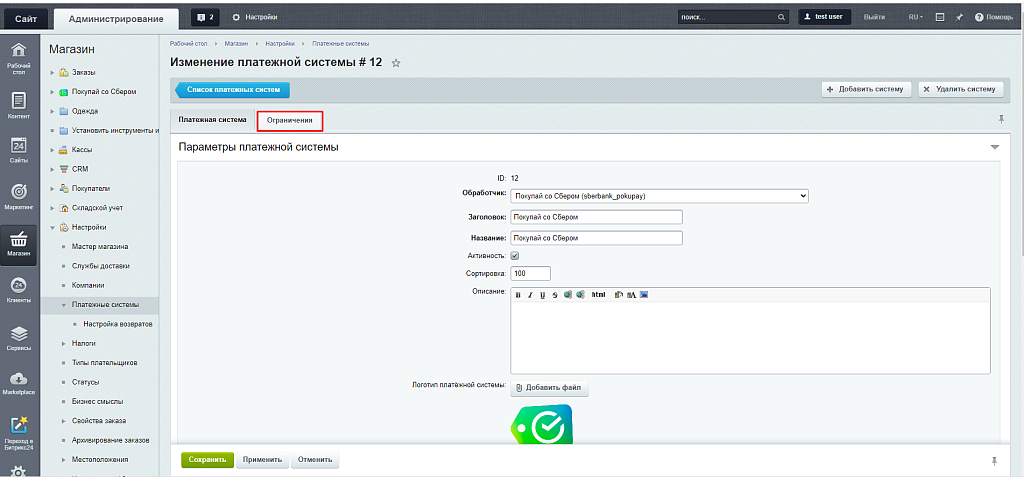
Task: Switch to the Сайт tab
Action: [25, 17]
